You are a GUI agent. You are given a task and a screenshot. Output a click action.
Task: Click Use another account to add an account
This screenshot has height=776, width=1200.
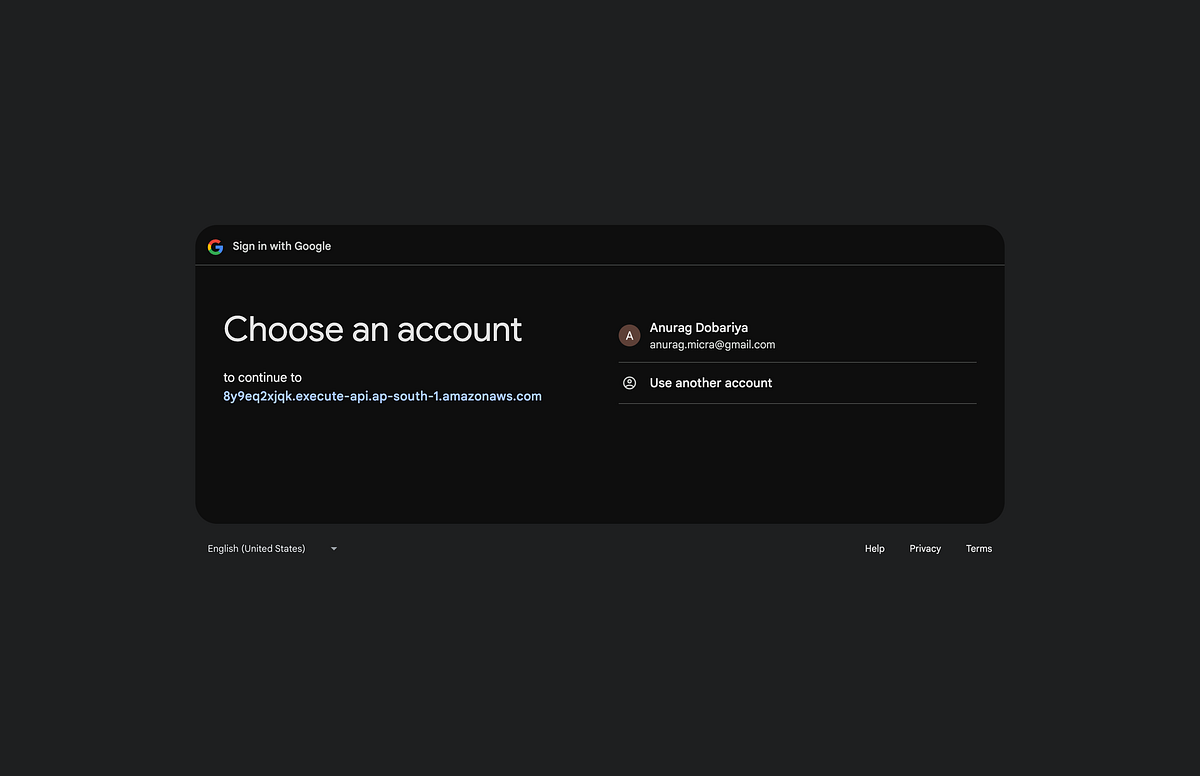(710, 382)
